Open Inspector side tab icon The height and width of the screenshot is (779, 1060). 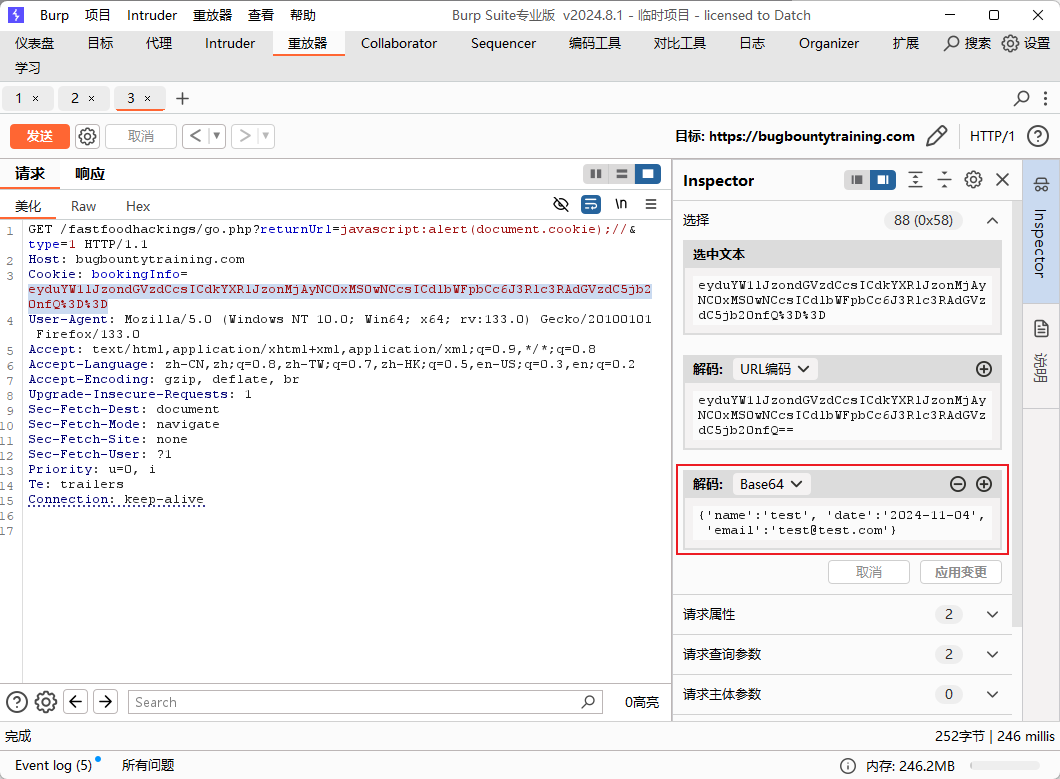1041,184
